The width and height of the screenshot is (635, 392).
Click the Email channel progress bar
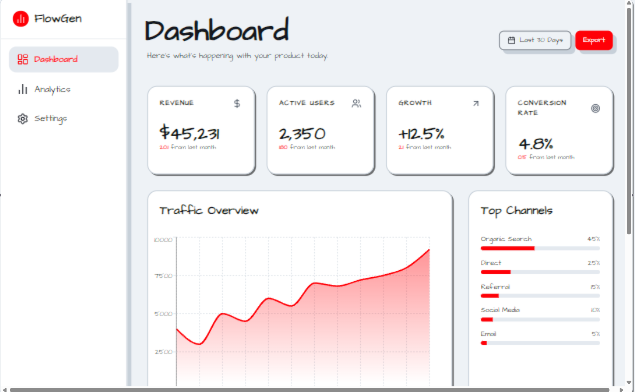pos(540,343)
